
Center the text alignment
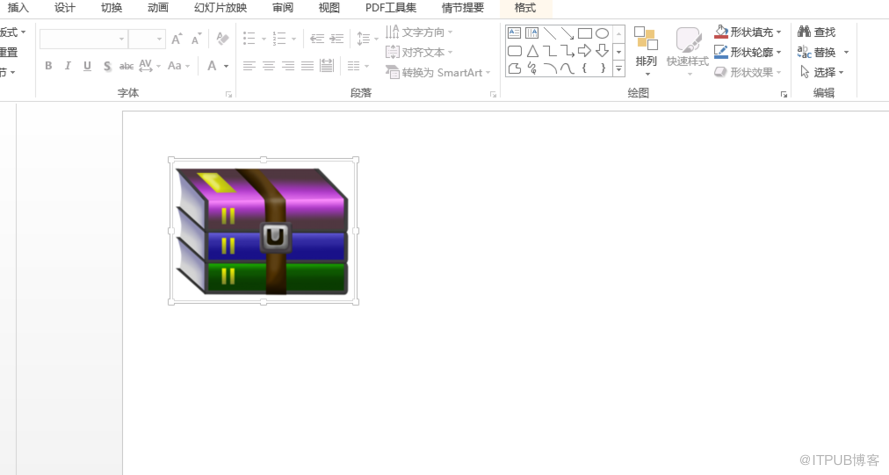(268, 66)
